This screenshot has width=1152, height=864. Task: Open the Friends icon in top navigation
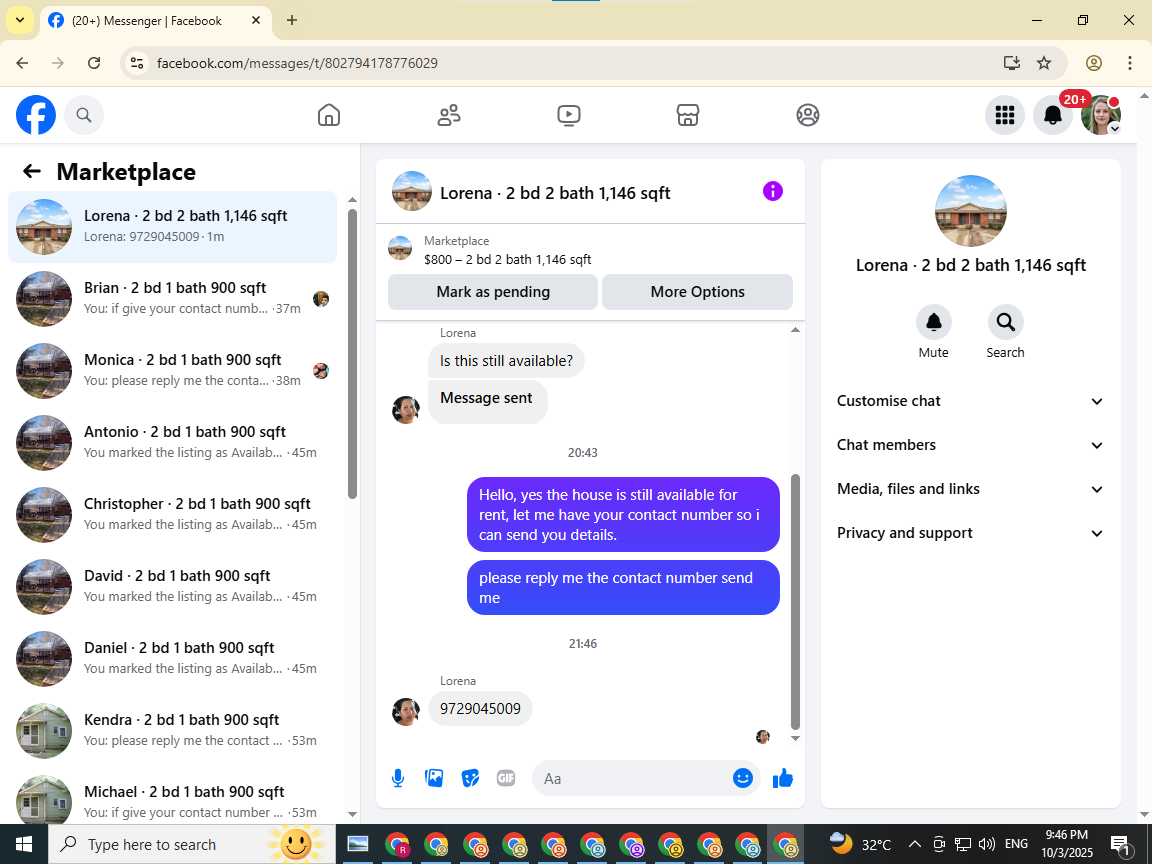click(x=449, y=115)
